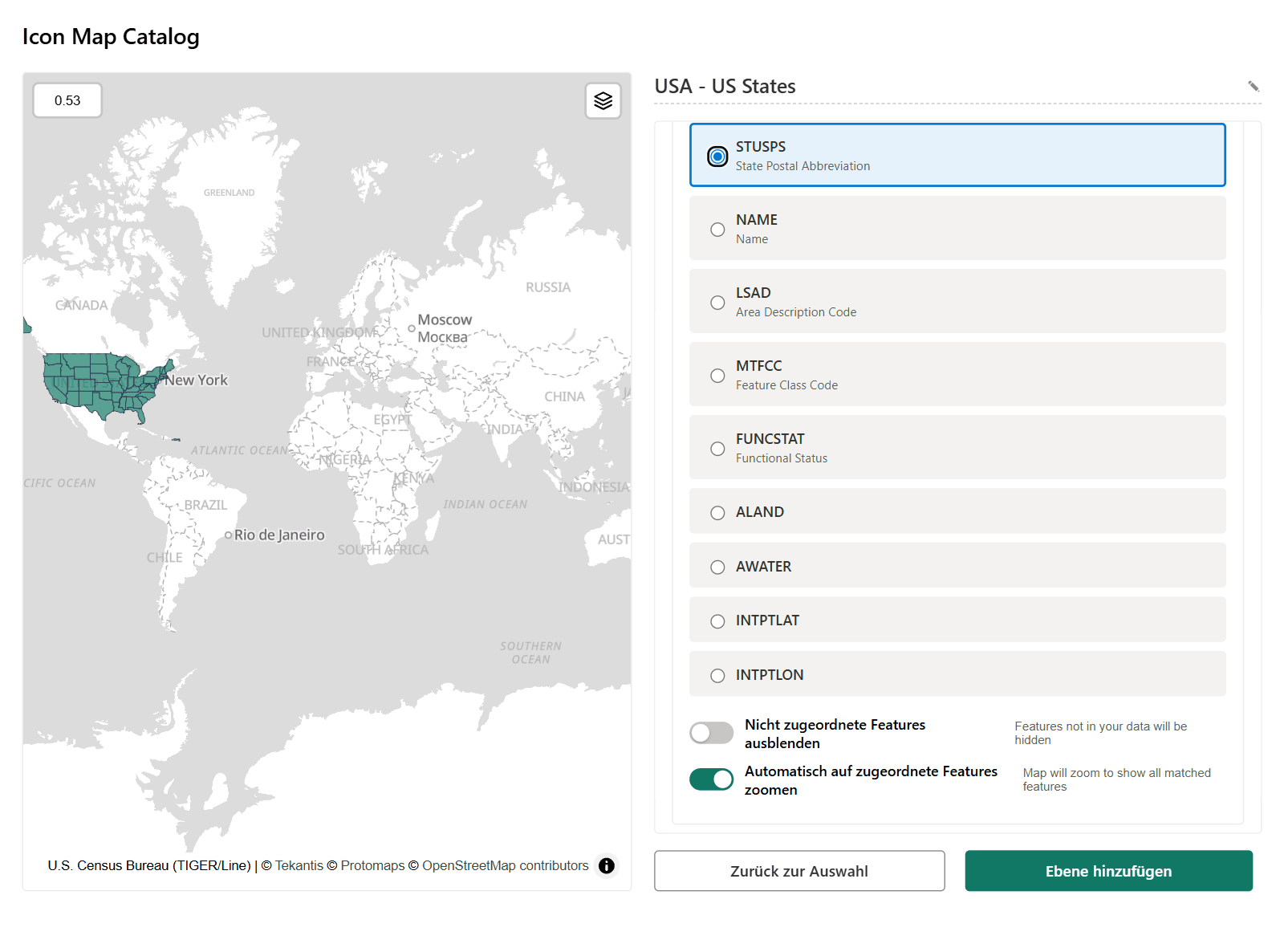The width and height of the screenshot is (1284, 952).
Task: Click the 0.53 zoom level box
Action: tap(67, 100)
